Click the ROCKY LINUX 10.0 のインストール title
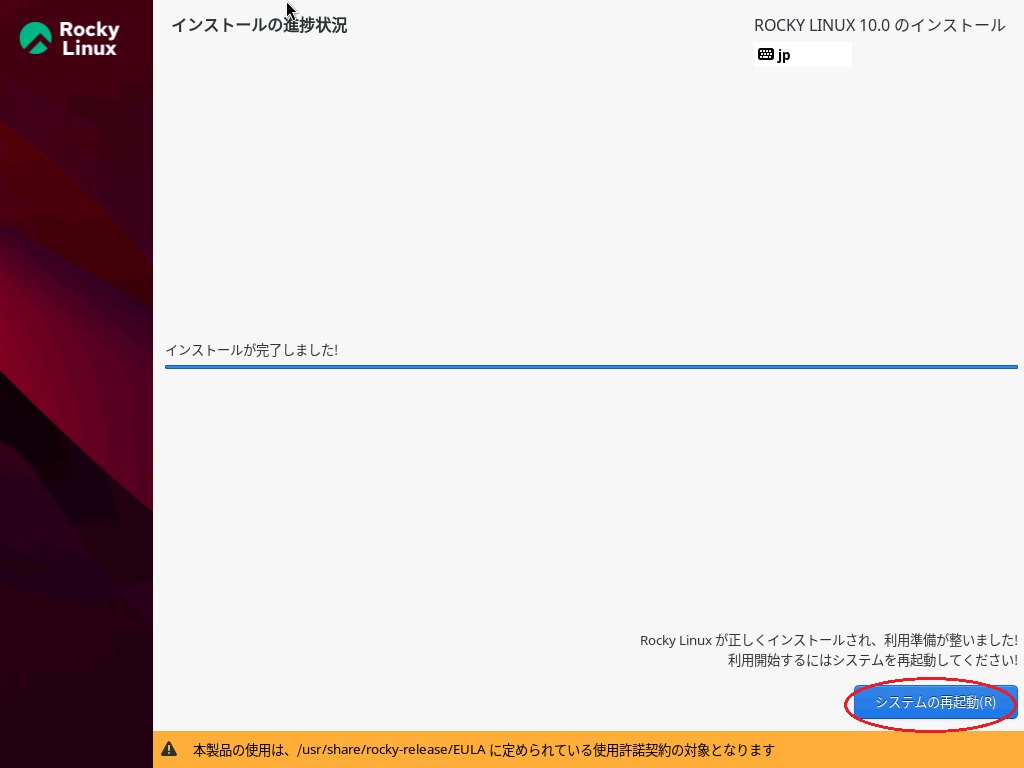 (x=879, y=25)
